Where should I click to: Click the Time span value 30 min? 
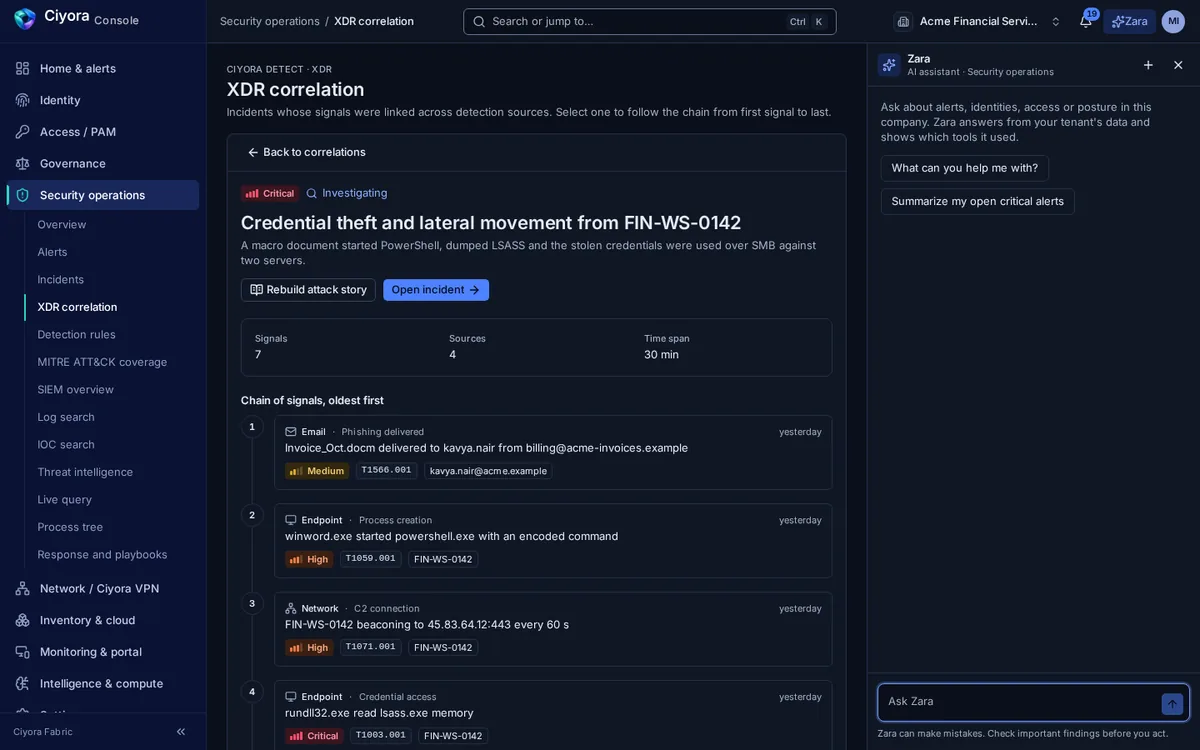pyautogui.click(x=661, y=354)
